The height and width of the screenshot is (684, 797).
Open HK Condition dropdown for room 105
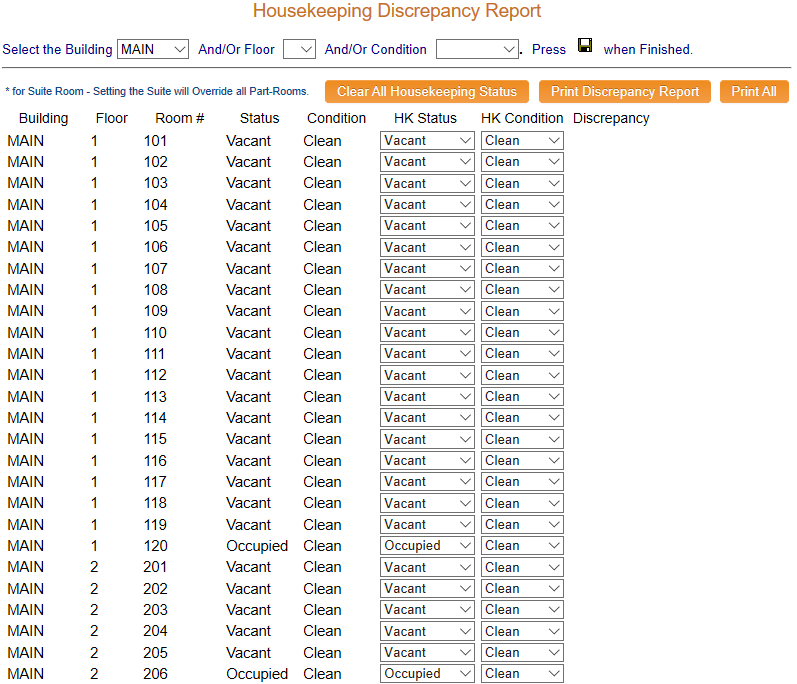(x=522, y=226)
